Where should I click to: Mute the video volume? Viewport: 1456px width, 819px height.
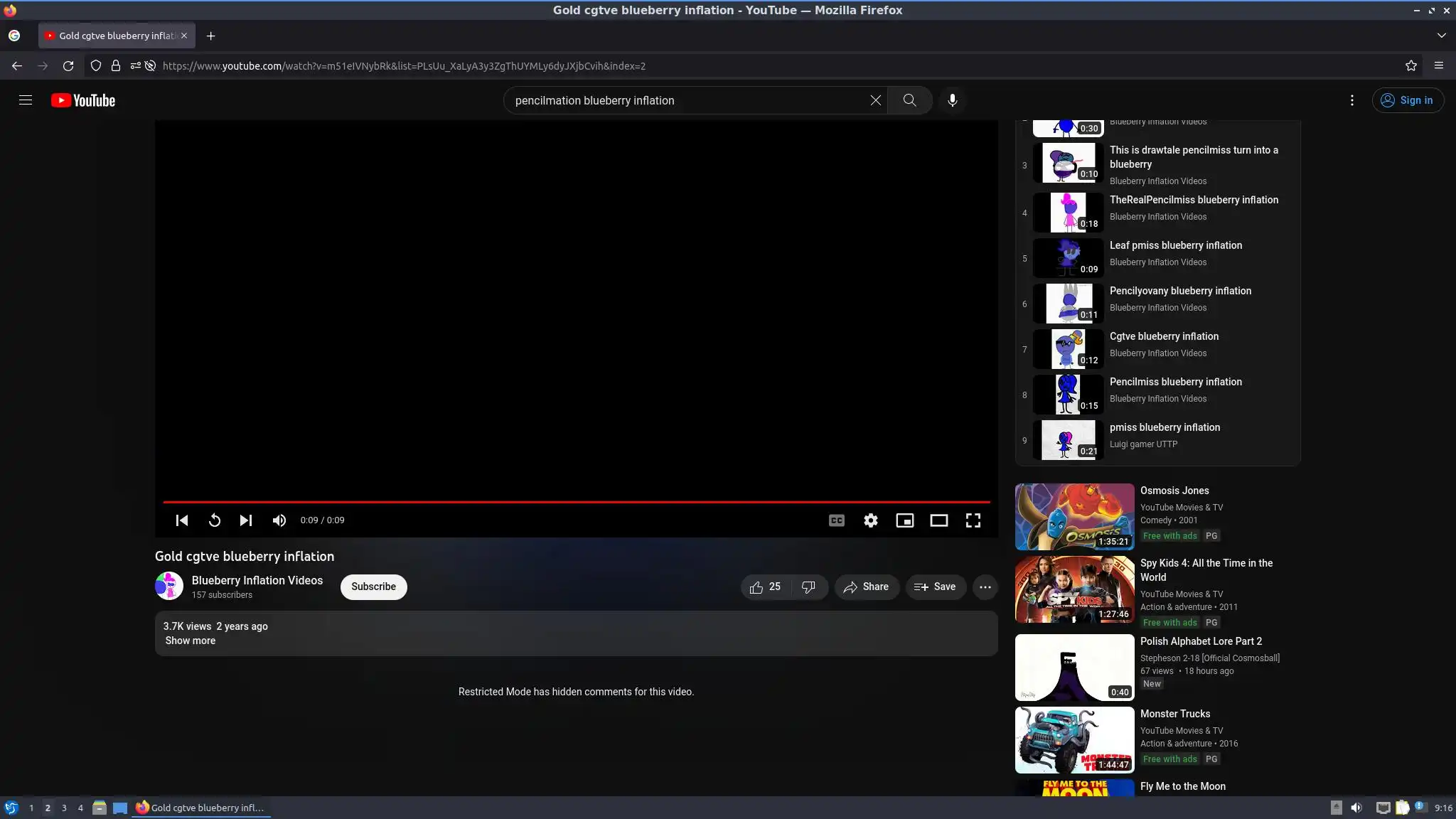click(x=279, y=520)
